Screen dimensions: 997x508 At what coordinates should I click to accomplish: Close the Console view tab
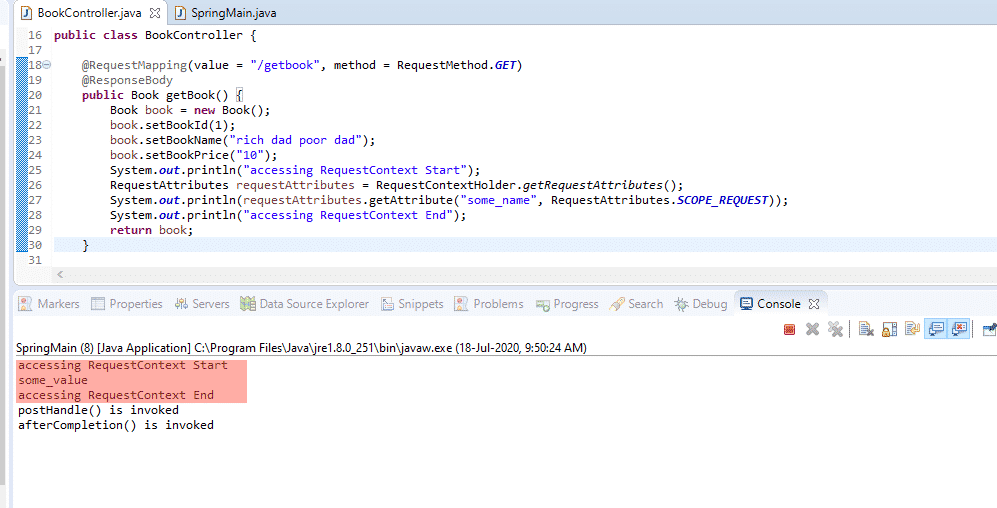[x=814, y=304]
